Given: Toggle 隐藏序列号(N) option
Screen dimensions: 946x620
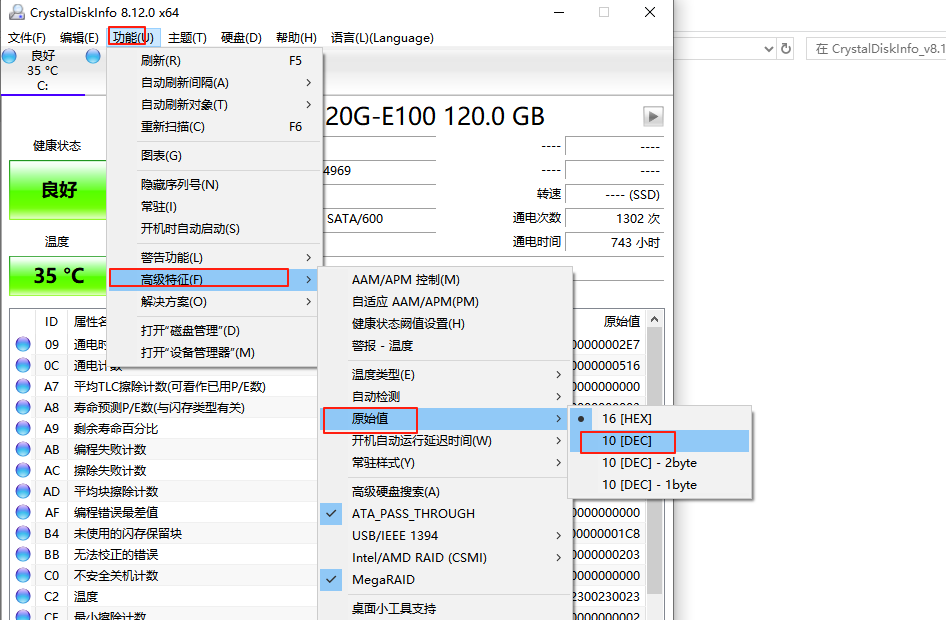Looking at the screenshot, I should click(214, 185).
